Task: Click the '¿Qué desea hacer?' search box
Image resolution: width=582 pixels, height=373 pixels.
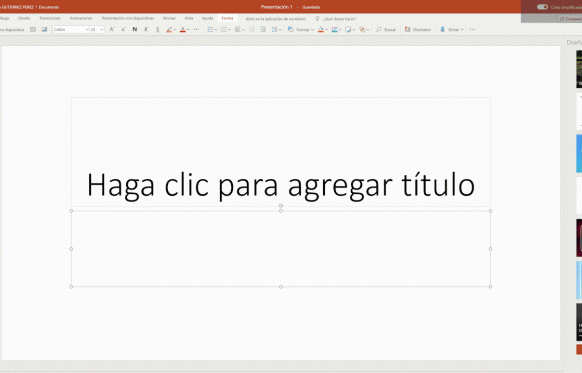Action: (x=336, y=19)
